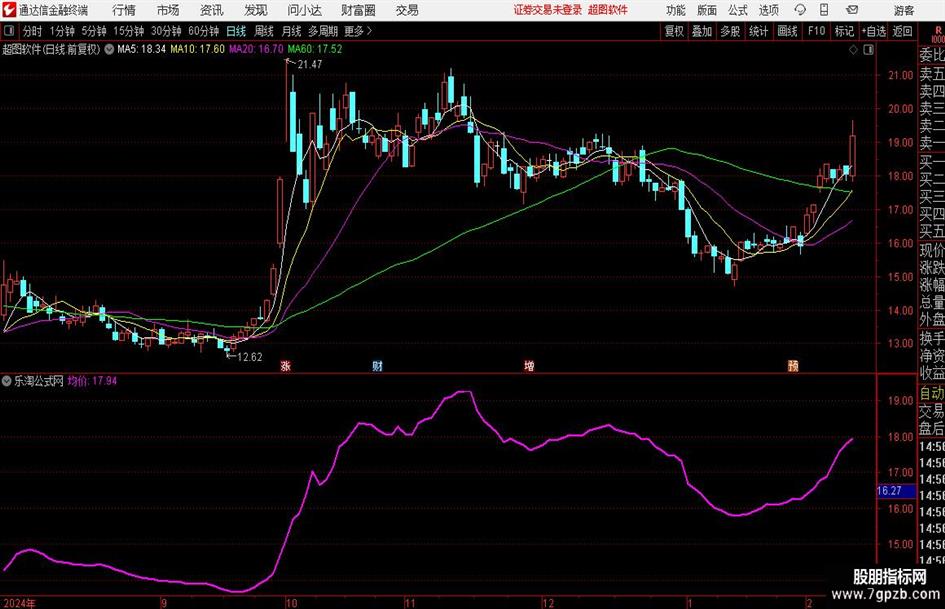This screenshot has height=609, width=945.
Task: Click the MA20: 16.70 indicator value
Action: 256,49
